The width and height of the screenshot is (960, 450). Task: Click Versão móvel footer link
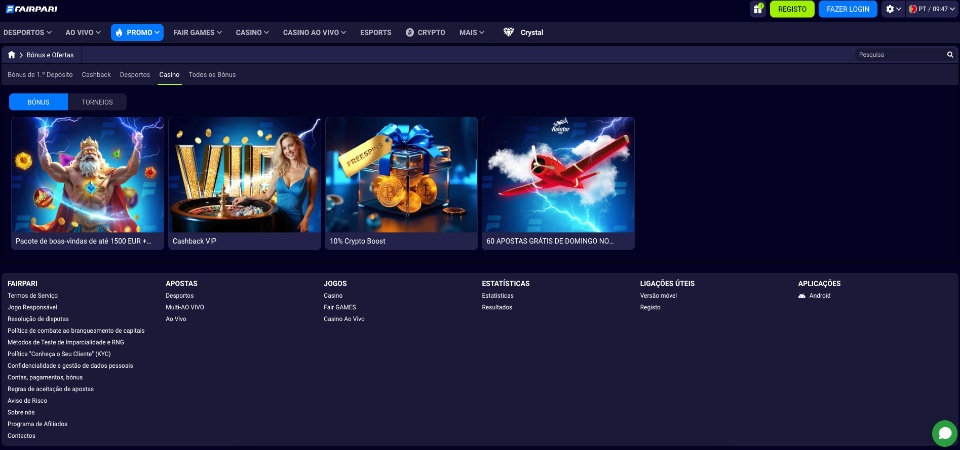(x=658, y=296)
